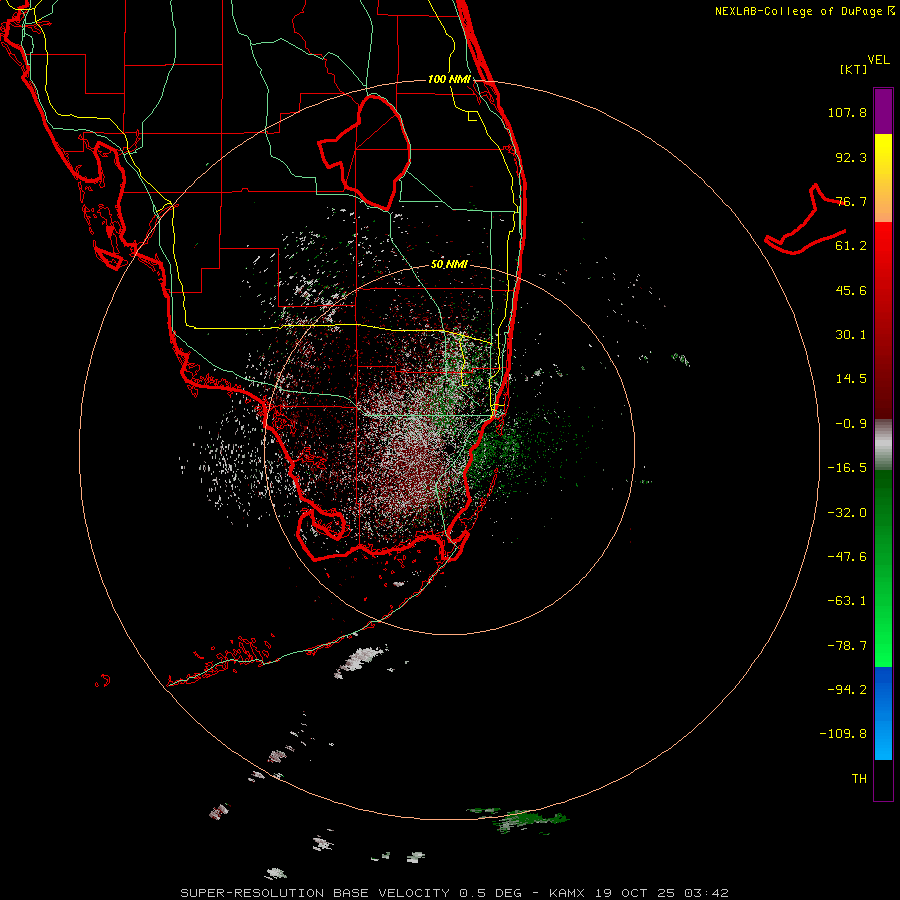Click the -16.5 velocity scale value
900x900 pixels.
pos(847,468)
